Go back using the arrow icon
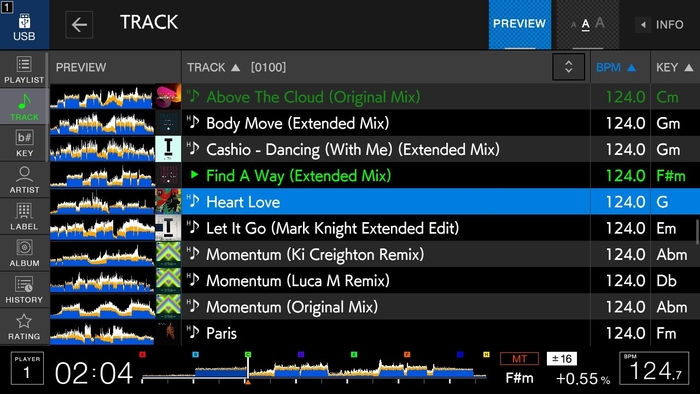700x394 pixels. point(79,25)
